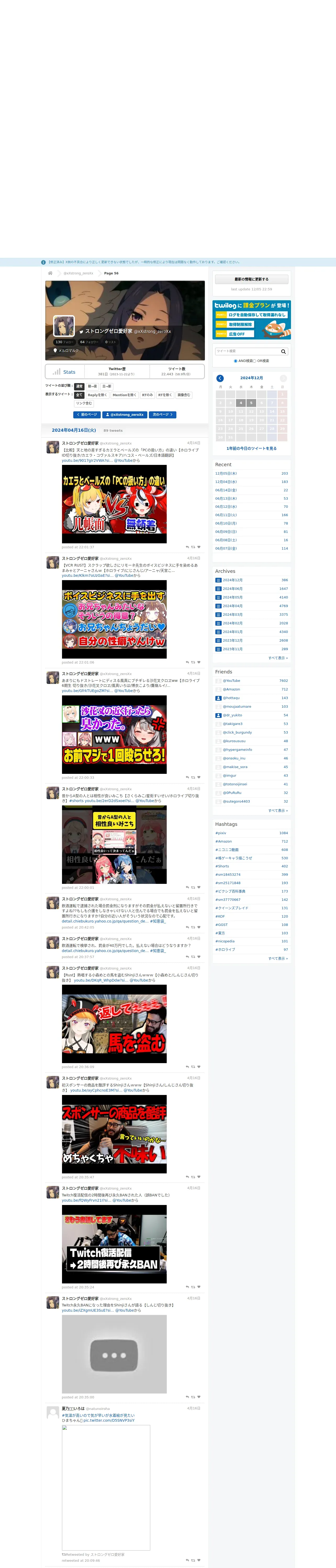Image resolution: width=336 pixels, height=1568 pixels.
Task: Click 最新の情報に更新する button
Action: pyautogui.click(x=251, y=279)
